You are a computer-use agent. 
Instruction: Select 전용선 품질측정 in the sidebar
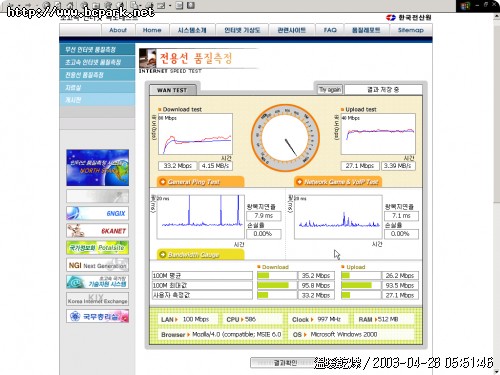pyautogui.click(x=97, y=75)
